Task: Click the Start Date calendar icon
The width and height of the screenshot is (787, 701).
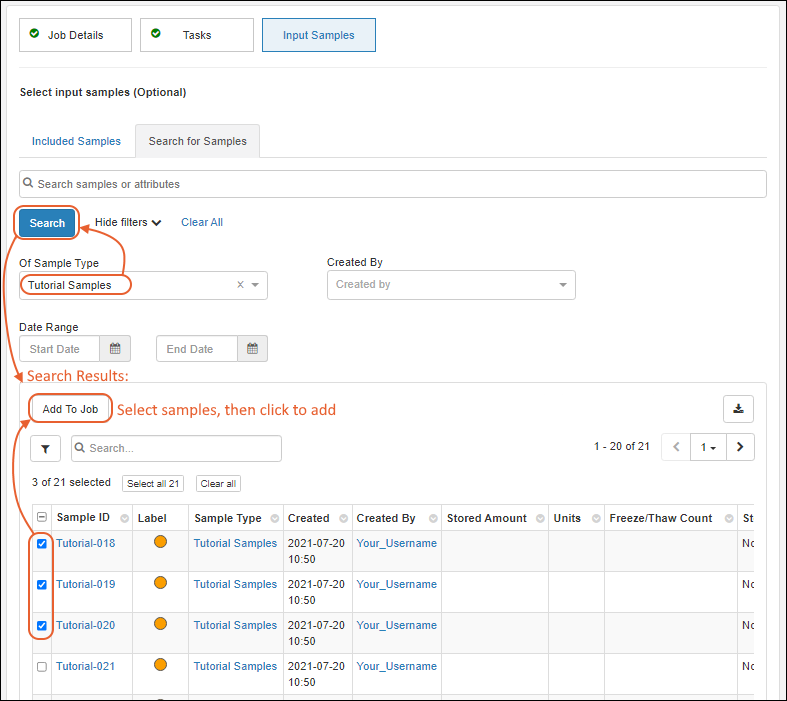Action: tap(115, 349)
